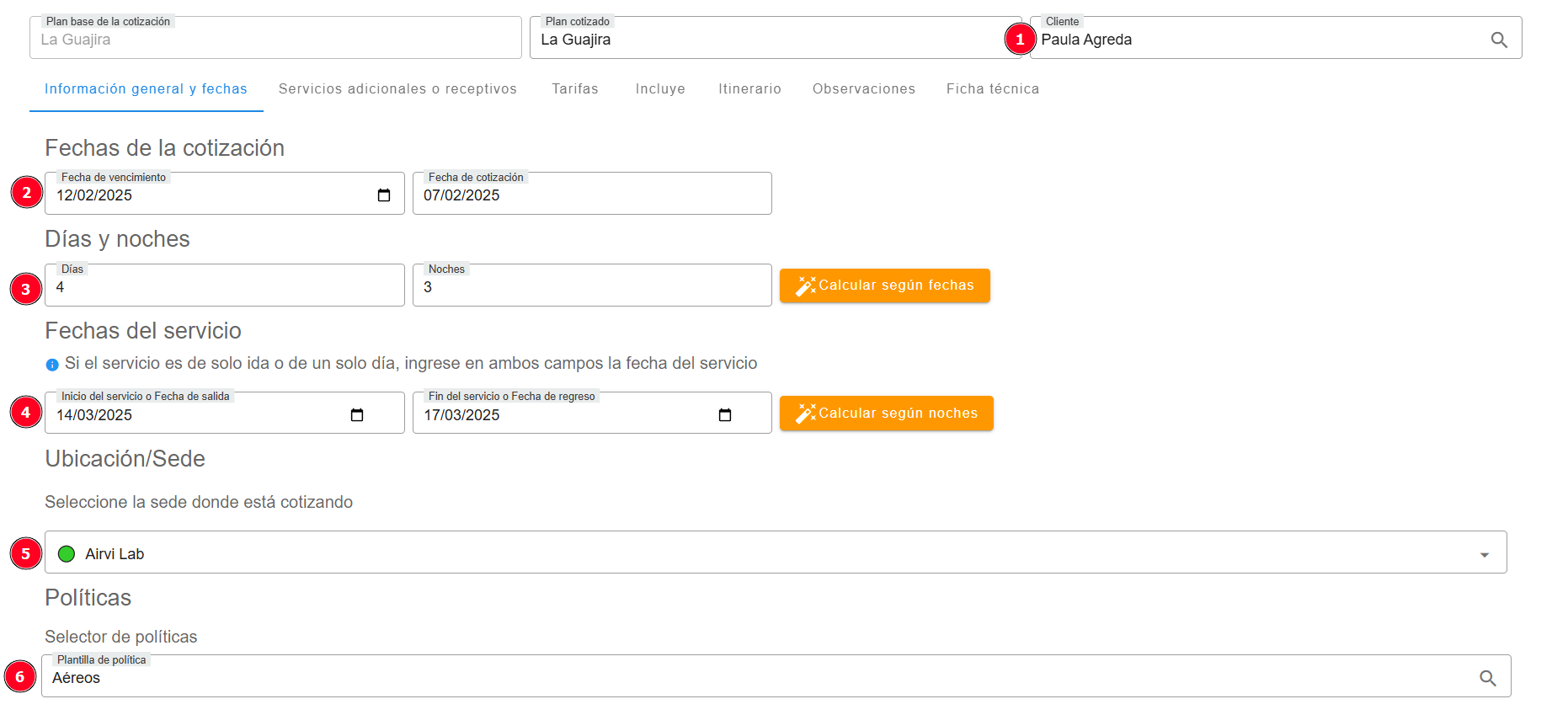
Task: Open calendar picker for Fecha de salida
Action: tap(357, 415)
